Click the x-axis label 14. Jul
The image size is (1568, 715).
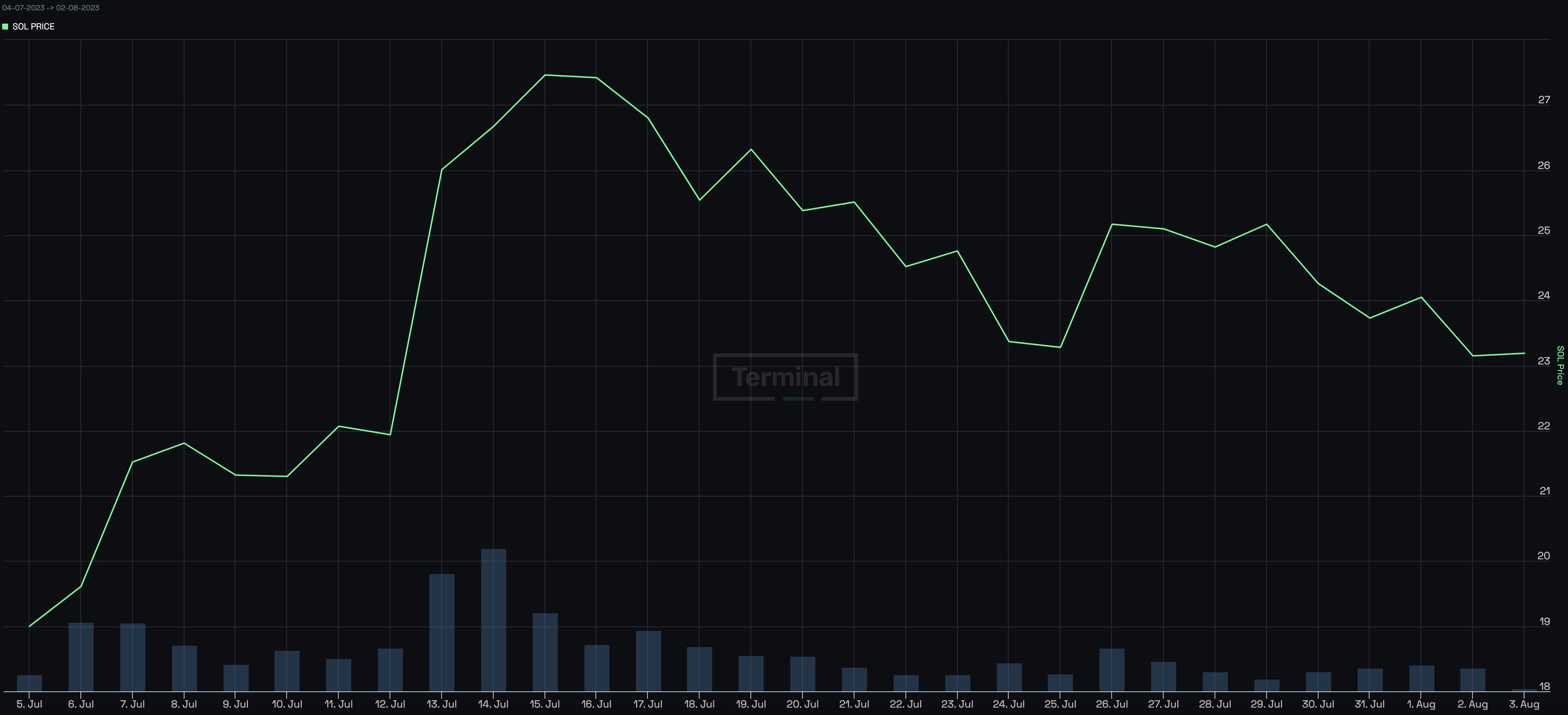(x=493, y=704)
